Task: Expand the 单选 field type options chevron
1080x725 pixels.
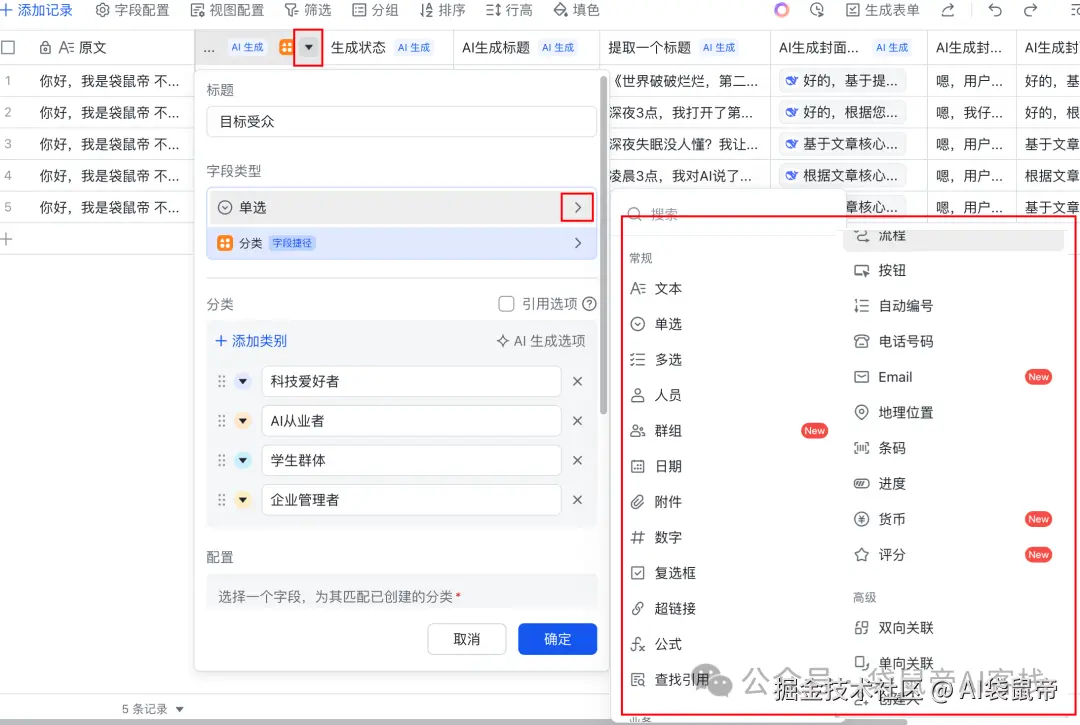Action: coord(577,206)
